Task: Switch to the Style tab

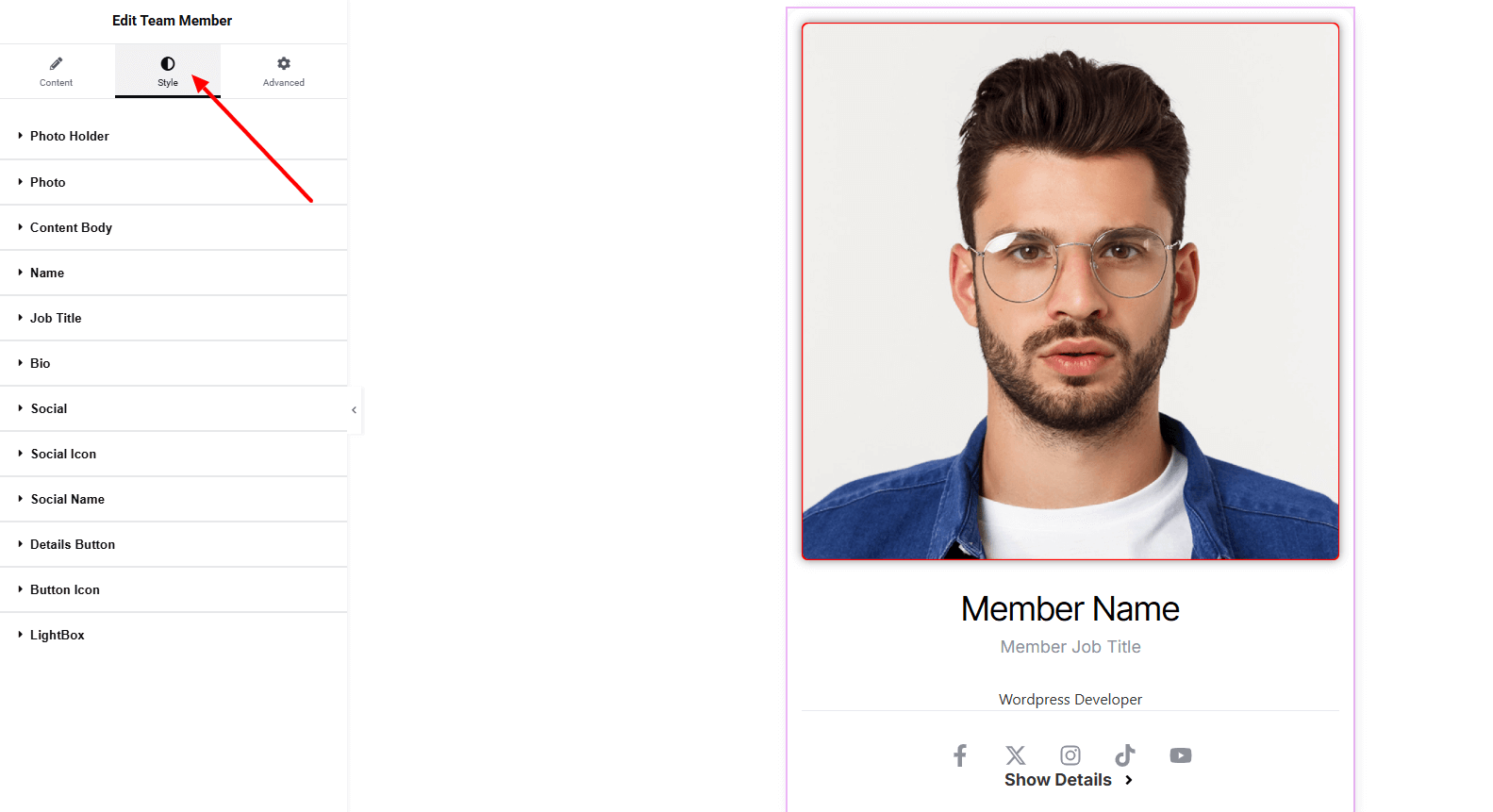Action: point(168,71)
